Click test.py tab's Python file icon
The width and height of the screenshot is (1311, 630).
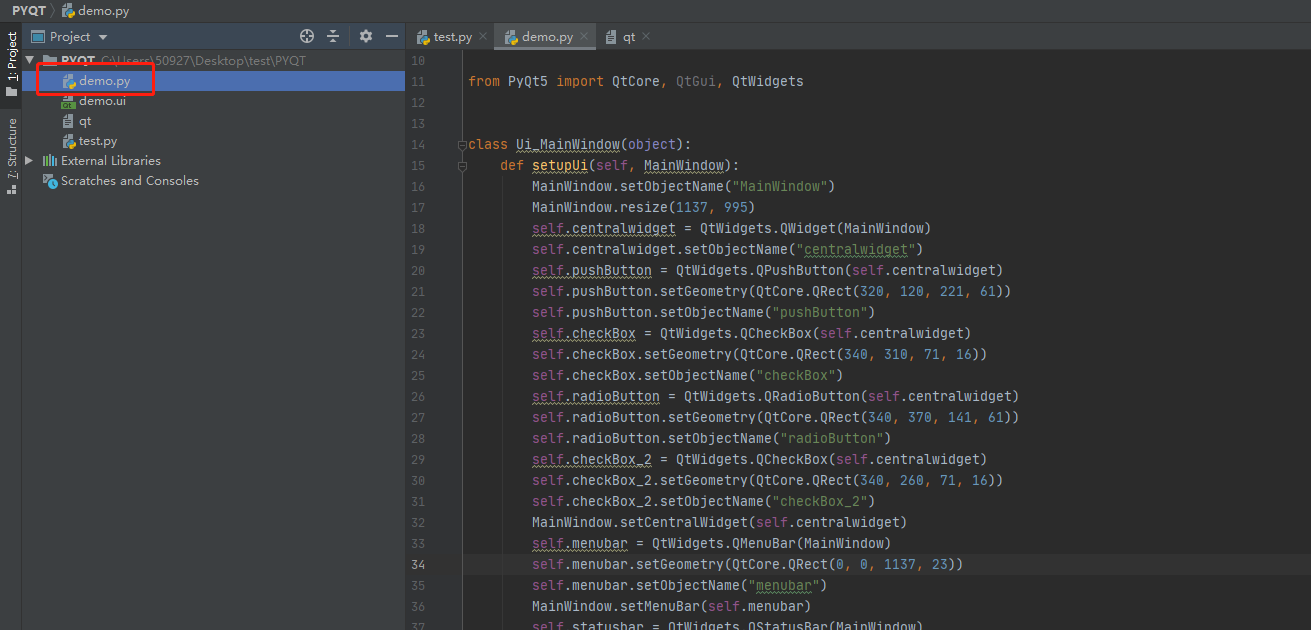[423, 37]
